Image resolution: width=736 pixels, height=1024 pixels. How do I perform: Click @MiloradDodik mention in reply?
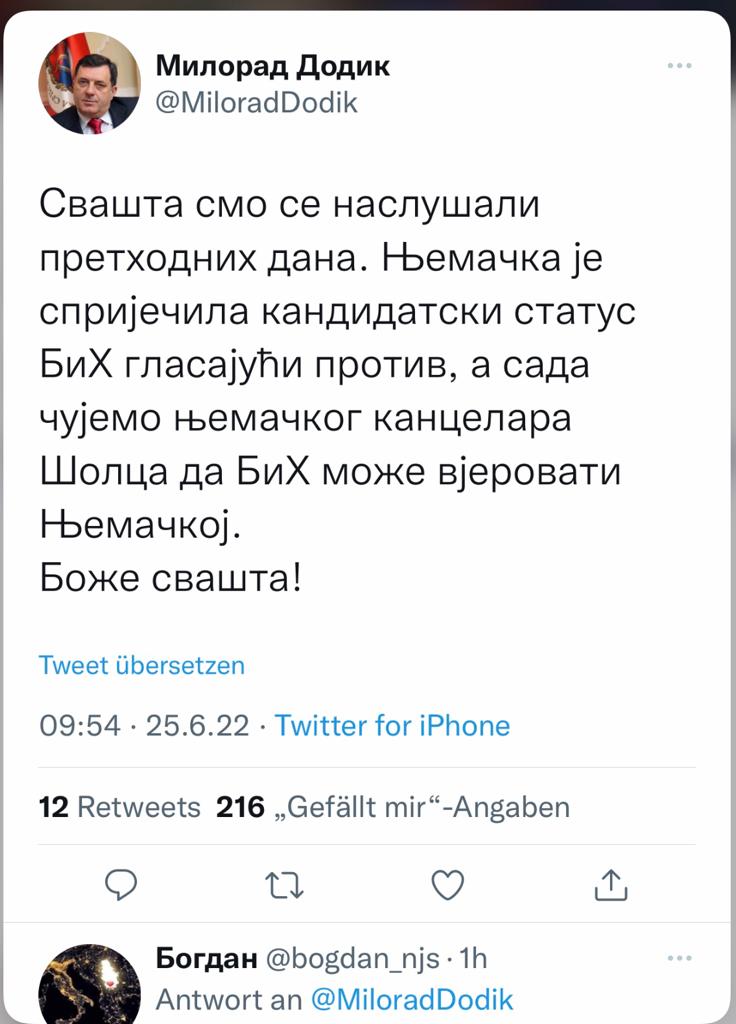(412, 998)
